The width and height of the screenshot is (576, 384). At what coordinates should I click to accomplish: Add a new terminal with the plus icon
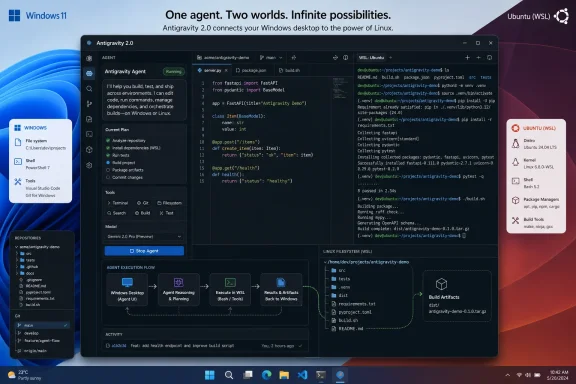click(467, 57)
